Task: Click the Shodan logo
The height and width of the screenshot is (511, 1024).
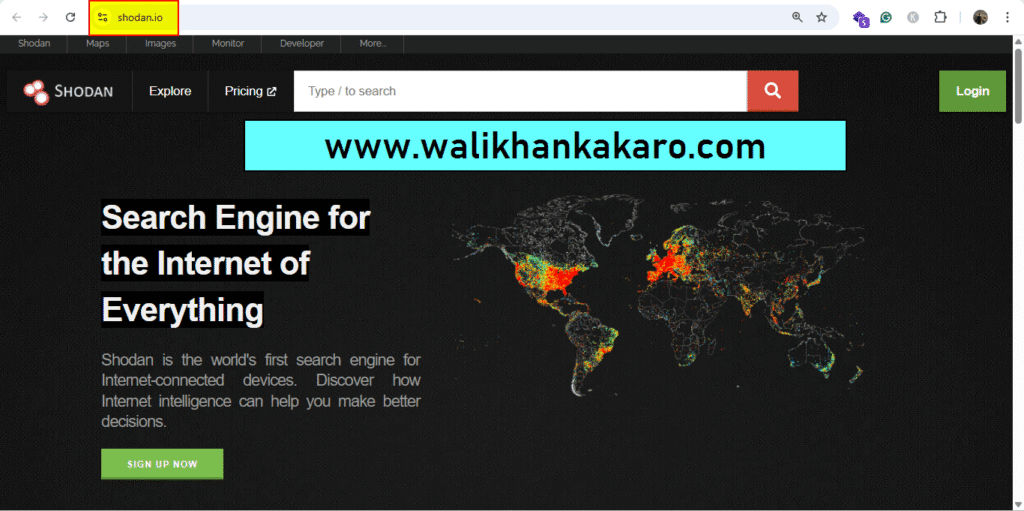Action: (x=68, y=91)
